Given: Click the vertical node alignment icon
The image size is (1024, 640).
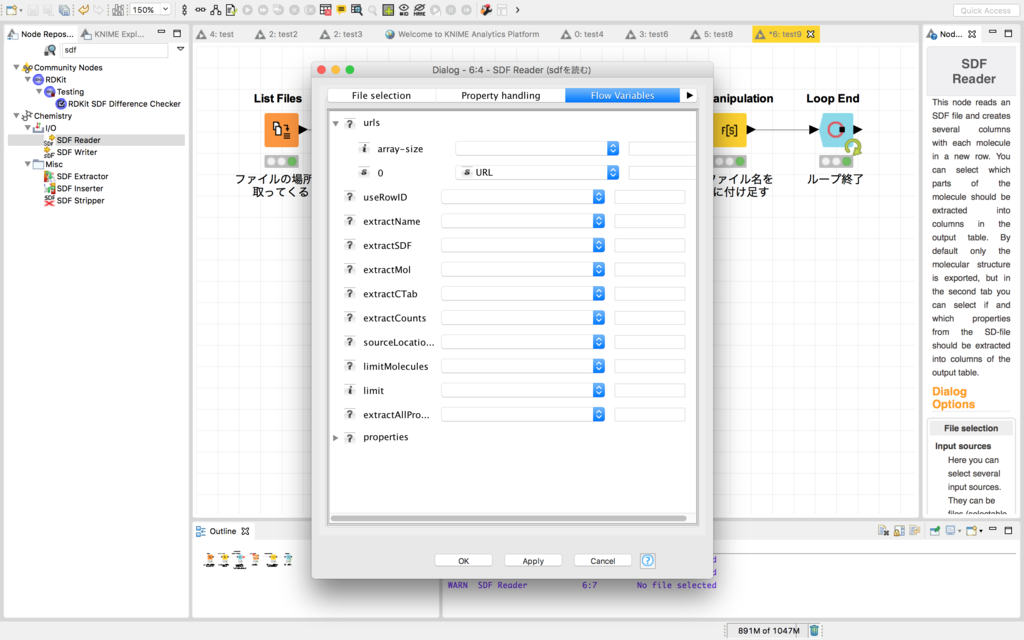Looking at the screenshot, I should (x=184, y=10).
